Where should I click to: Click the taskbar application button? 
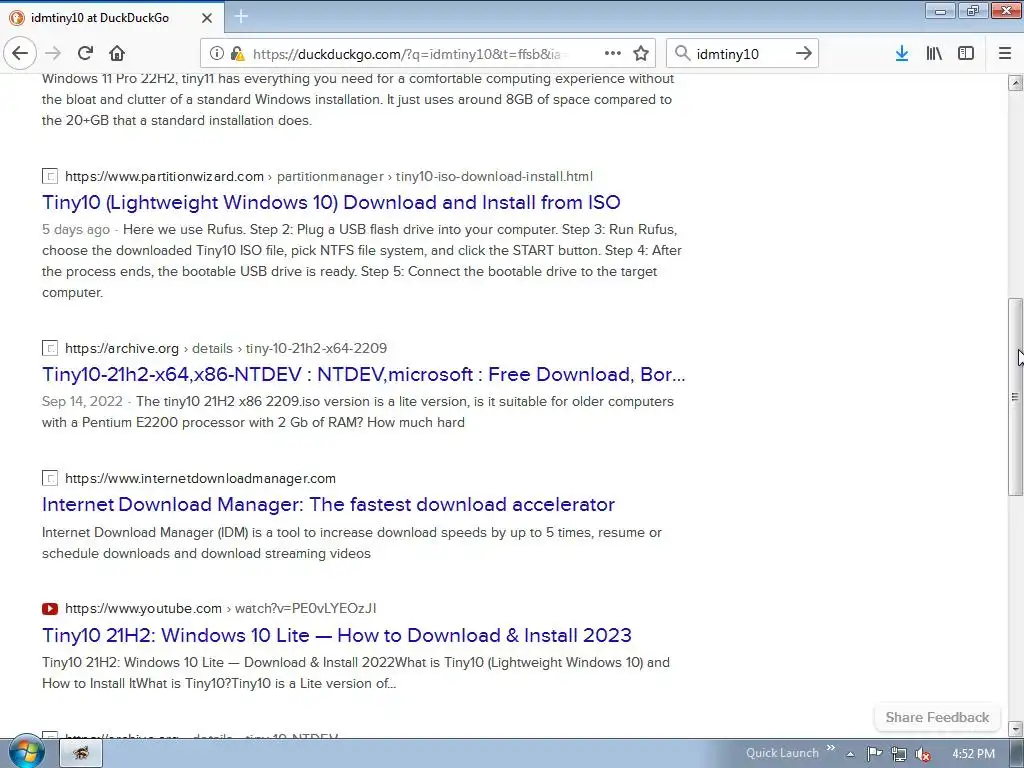click(x=81, y=753)
